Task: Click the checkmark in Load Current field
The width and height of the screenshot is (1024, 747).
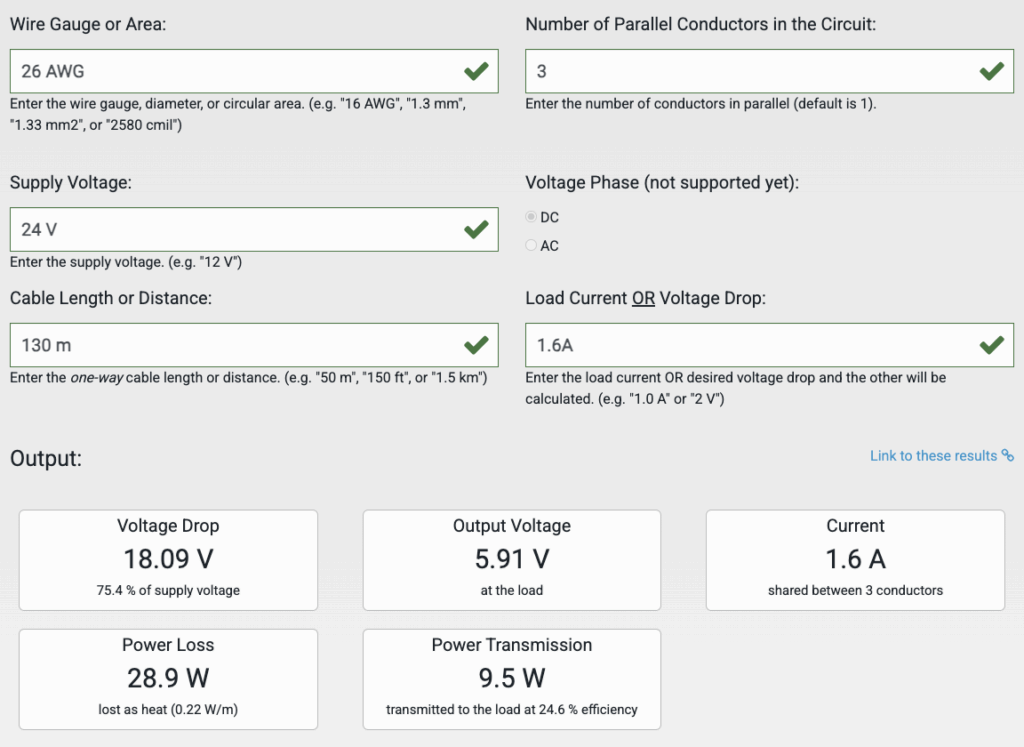Action: pos(991,345)
